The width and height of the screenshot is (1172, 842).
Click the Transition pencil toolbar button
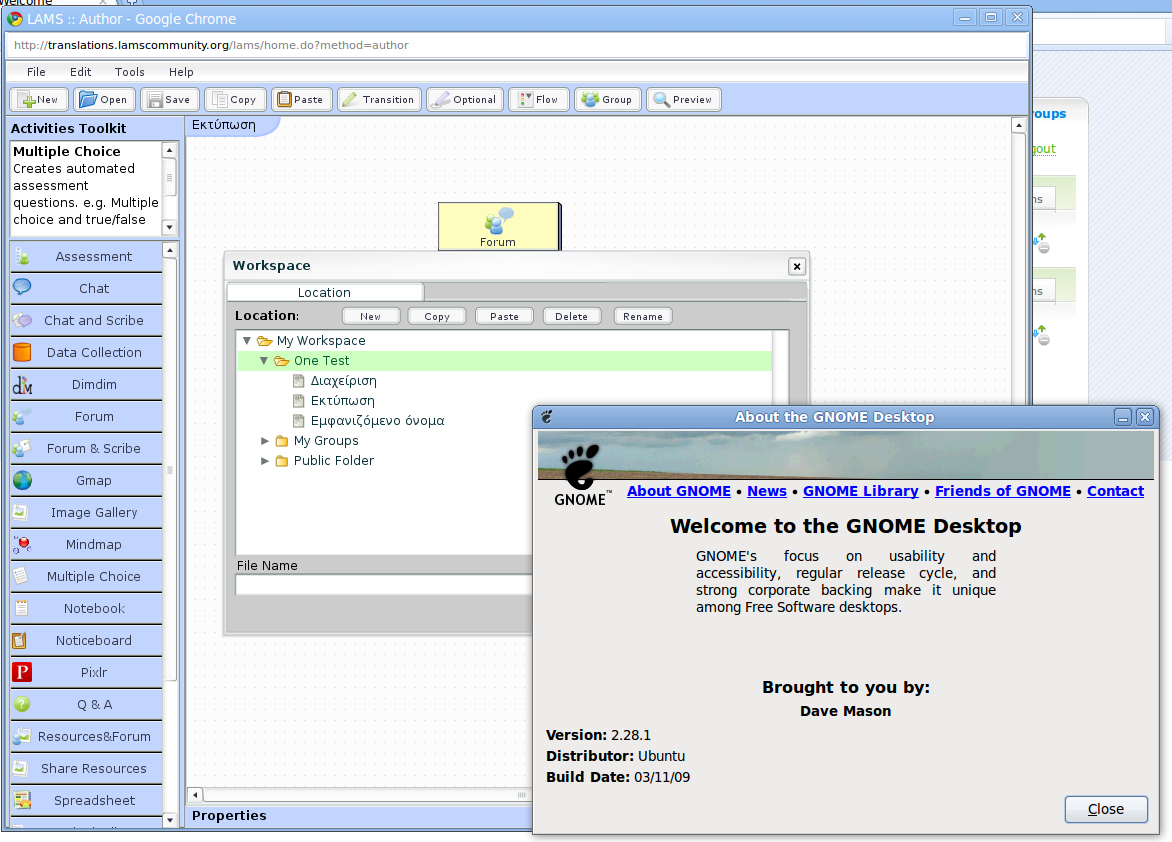click(x=378, y=100)
